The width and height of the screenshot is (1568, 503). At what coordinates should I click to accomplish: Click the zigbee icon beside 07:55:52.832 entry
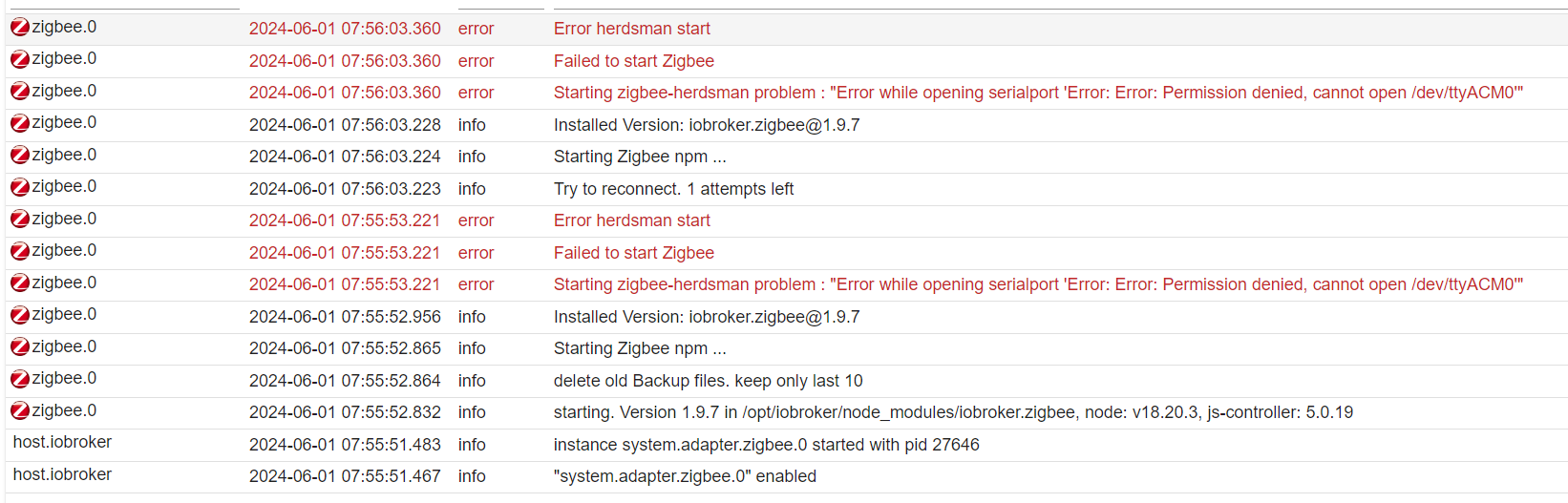click(x=20, y=411)
